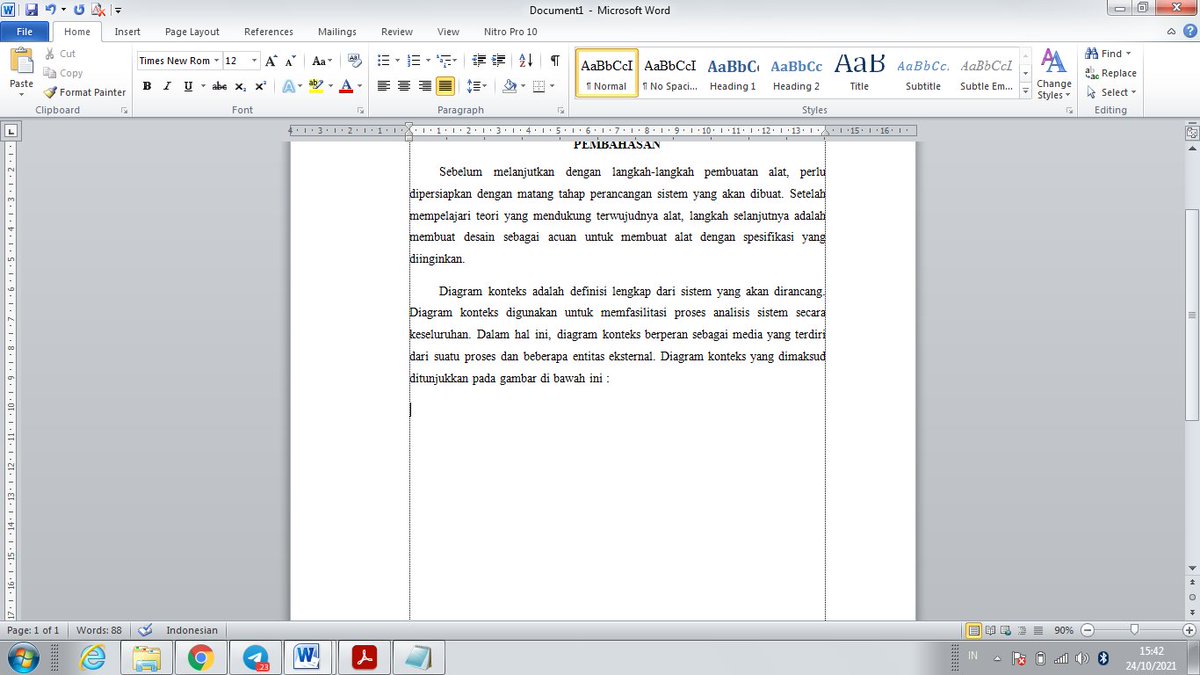Click the Sort icon in Paragraph group
This screenshot has width=1200, height=675.
525,60
